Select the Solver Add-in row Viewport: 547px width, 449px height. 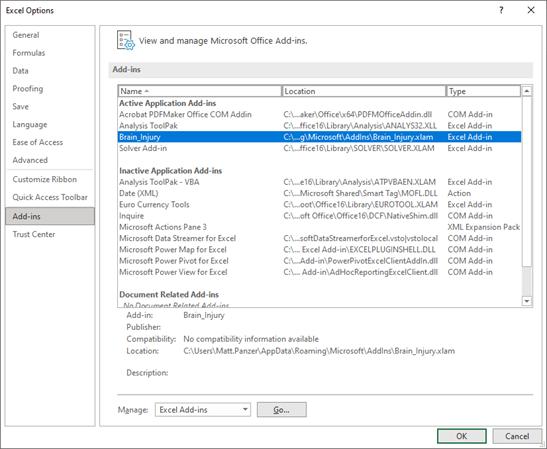click(x=320, y=148)
